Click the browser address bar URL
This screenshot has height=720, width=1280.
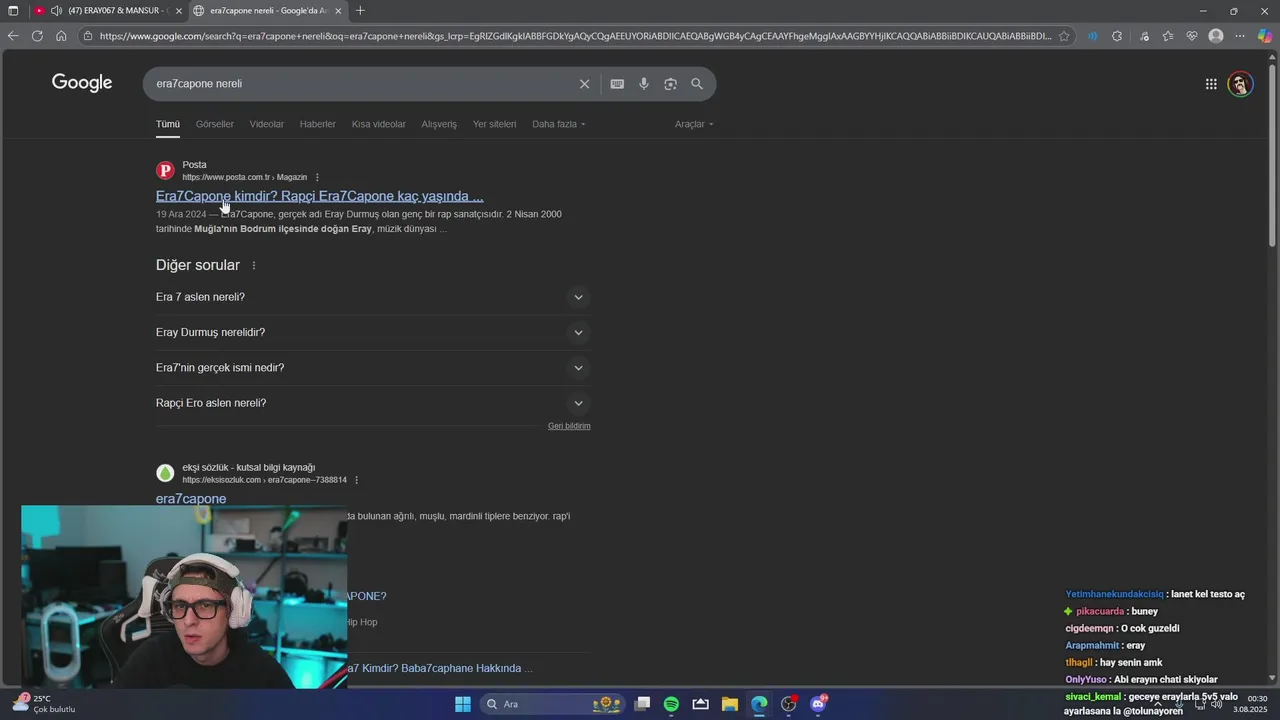coord(575,36)
